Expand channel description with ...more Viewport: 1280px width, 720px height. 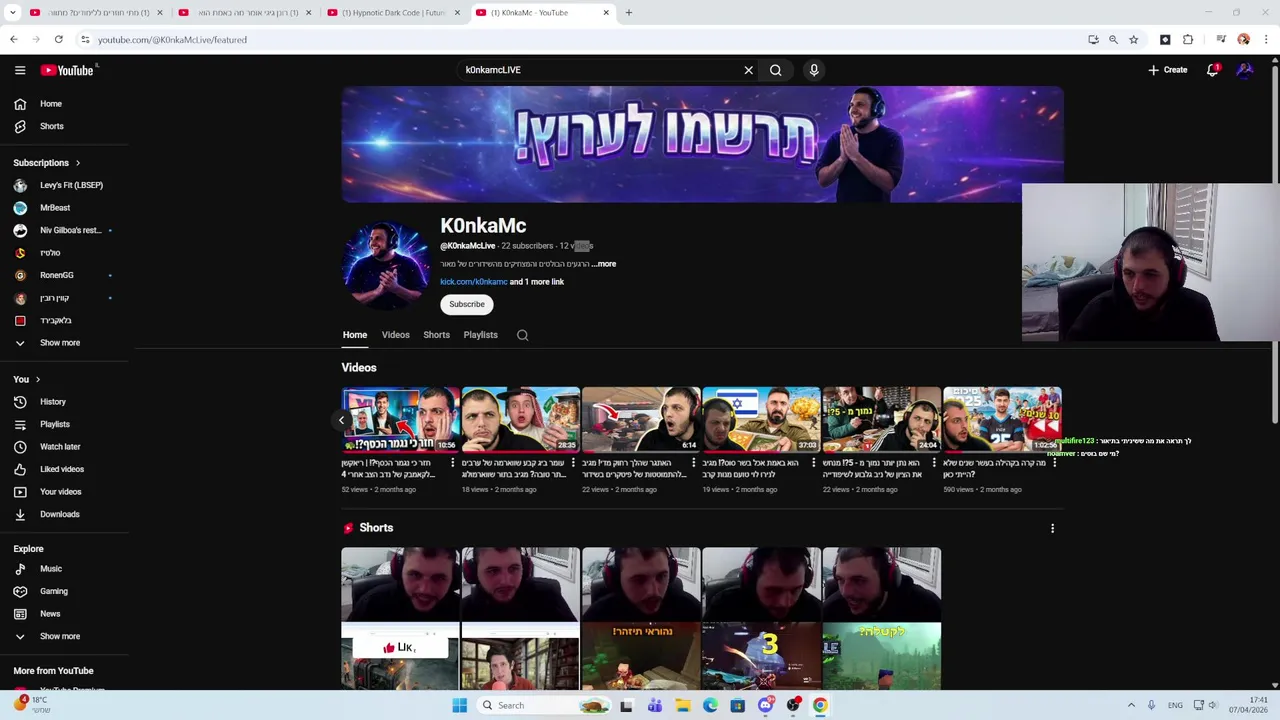(x=604, y=264)
